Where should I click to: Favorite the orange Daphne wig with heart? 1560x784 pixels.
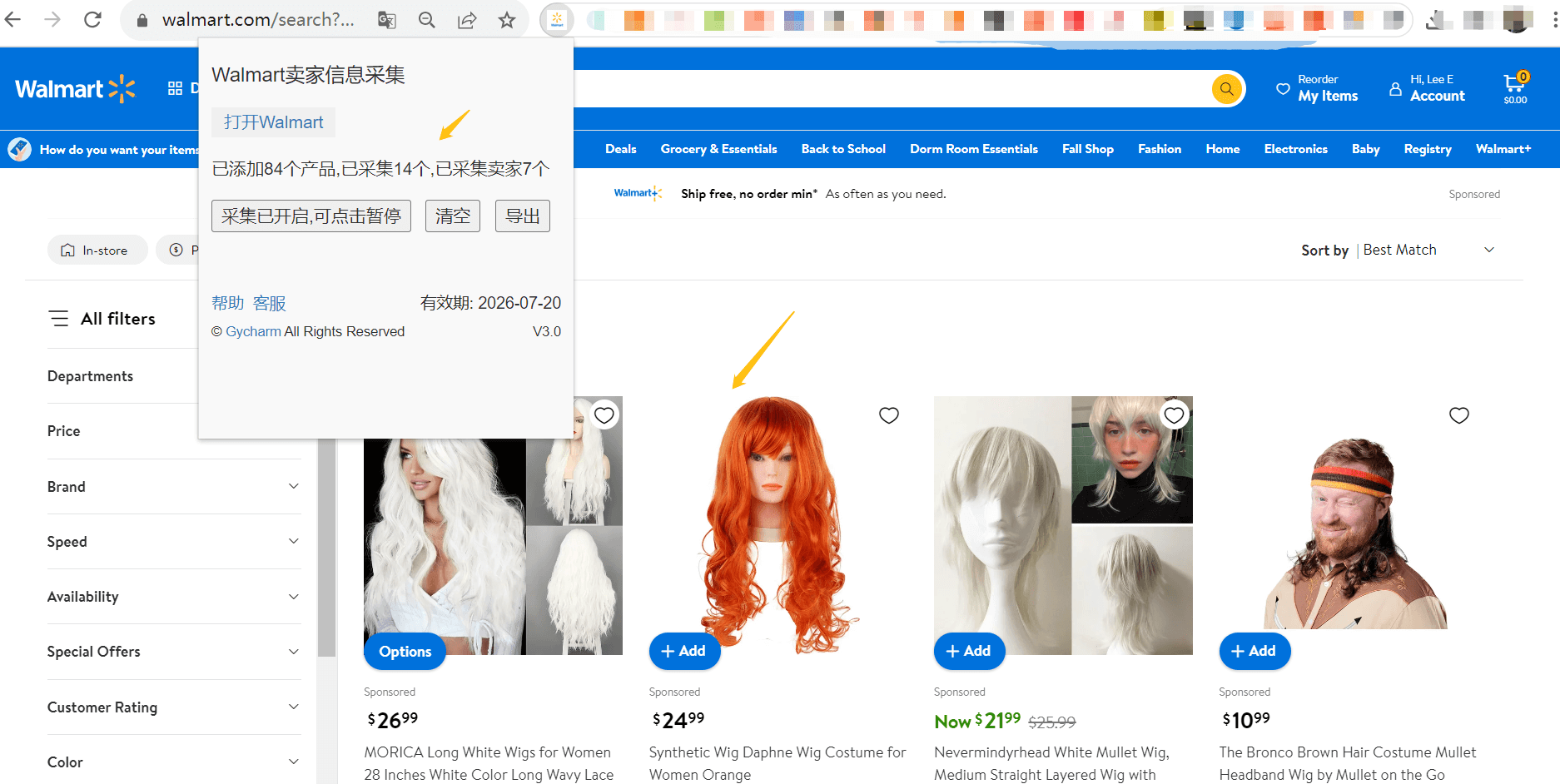pyautogui.click(x=889, y=414)
